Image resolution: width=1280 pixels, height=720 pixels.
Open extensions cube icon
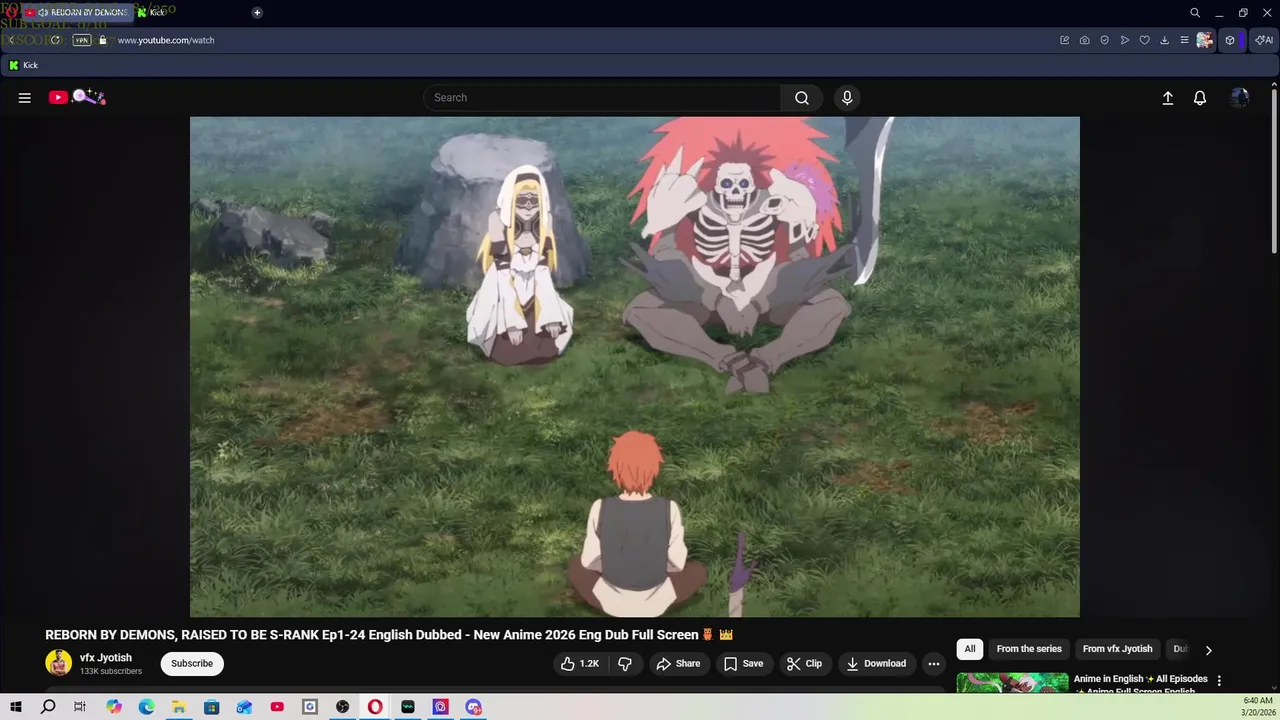click(x=1230, y=40)
